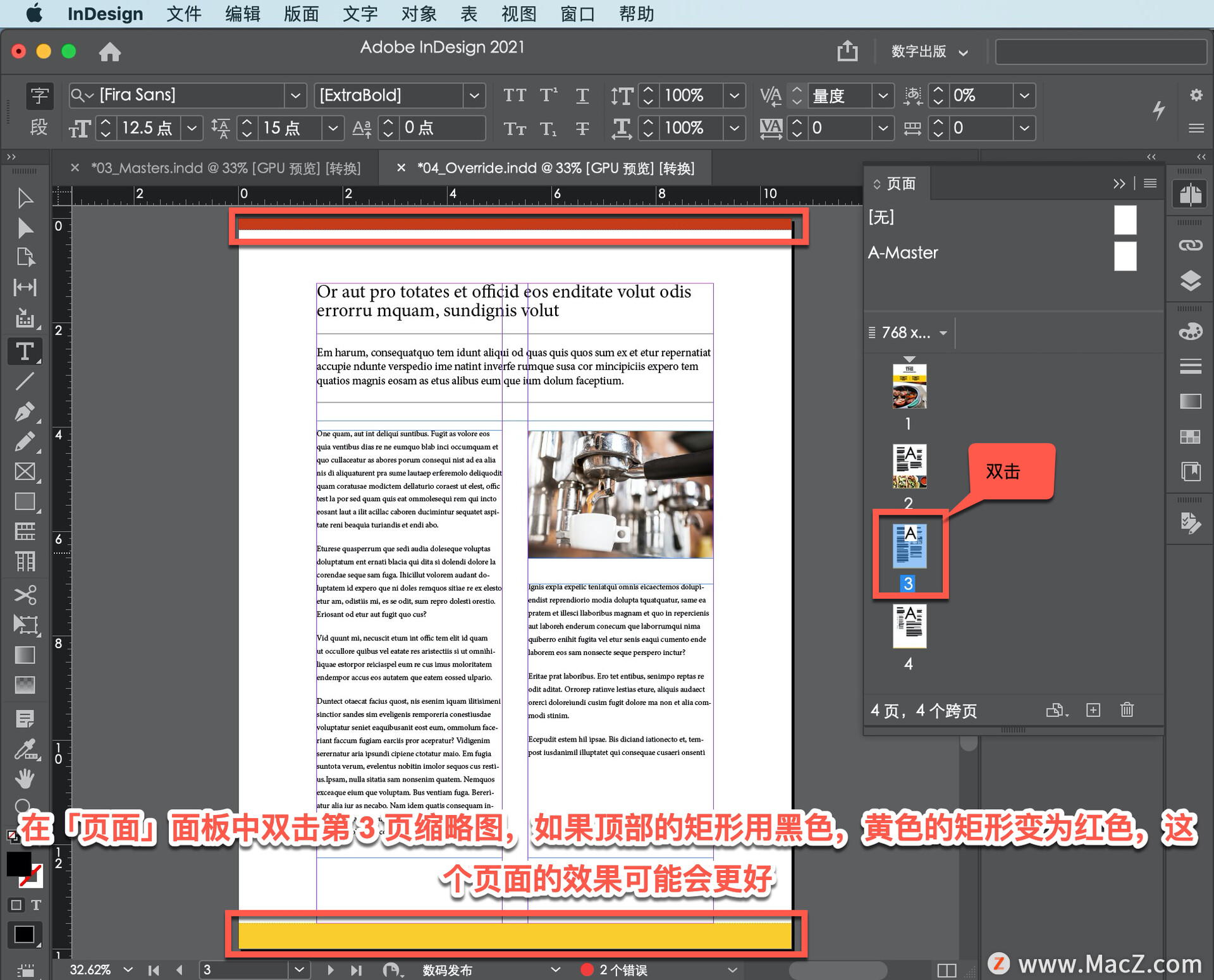Viewport: 1214px width, 980px height.
Task: Toggle All Caps formatting
Action: tap(515, 95)
